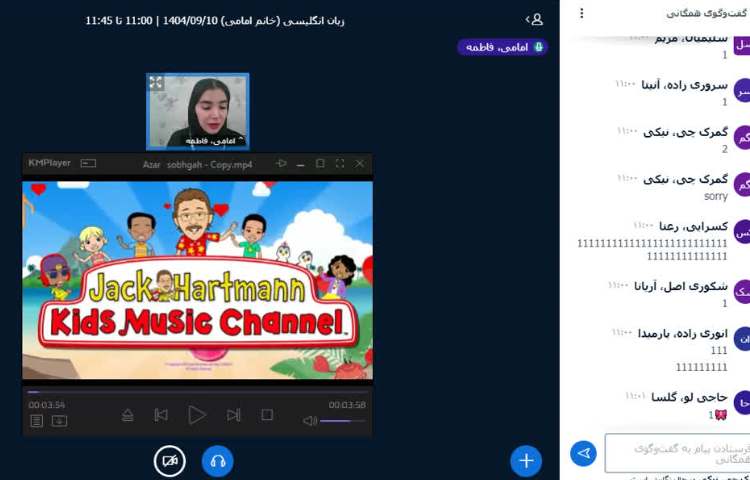Click the Azar sobhgah - Copy.mp4 title
Viewport: 750px width, 480px height.
pos(198,164)
